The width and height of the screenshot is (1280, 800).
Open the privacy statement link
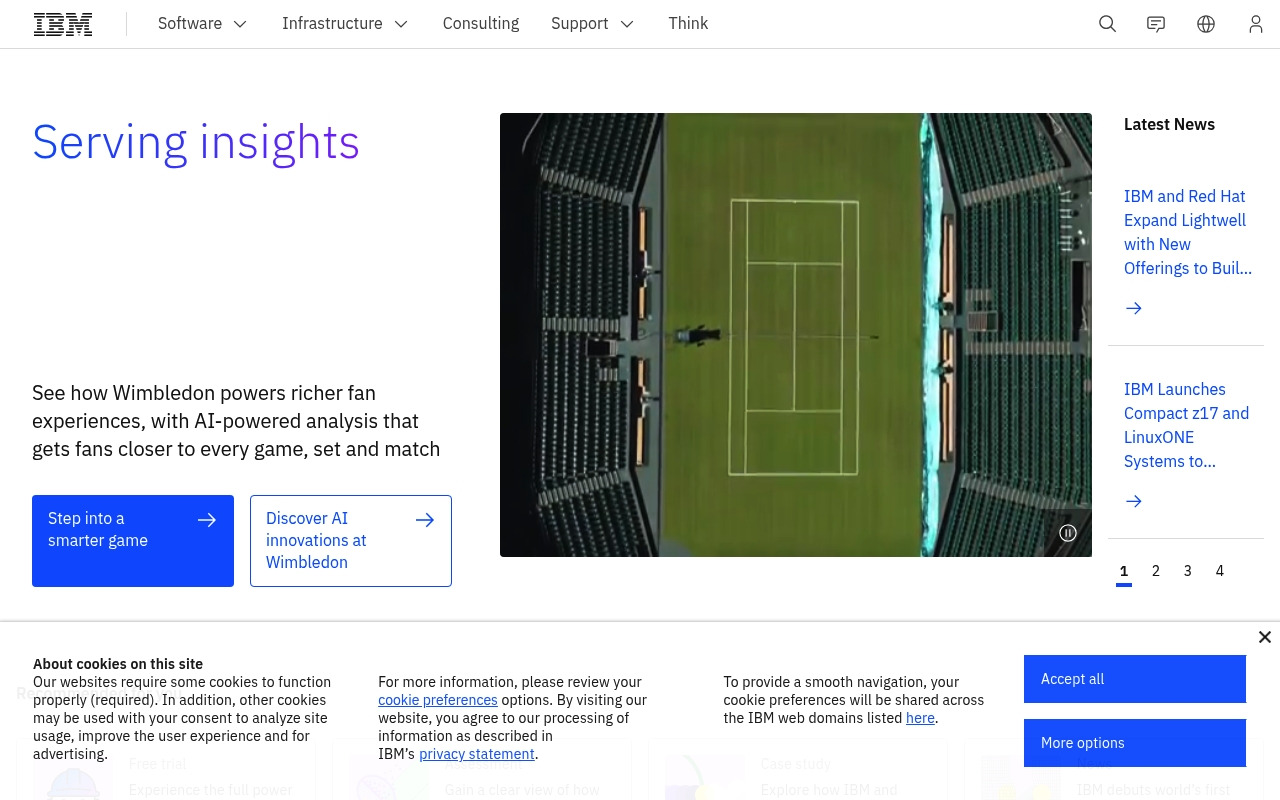coord(477,754)
